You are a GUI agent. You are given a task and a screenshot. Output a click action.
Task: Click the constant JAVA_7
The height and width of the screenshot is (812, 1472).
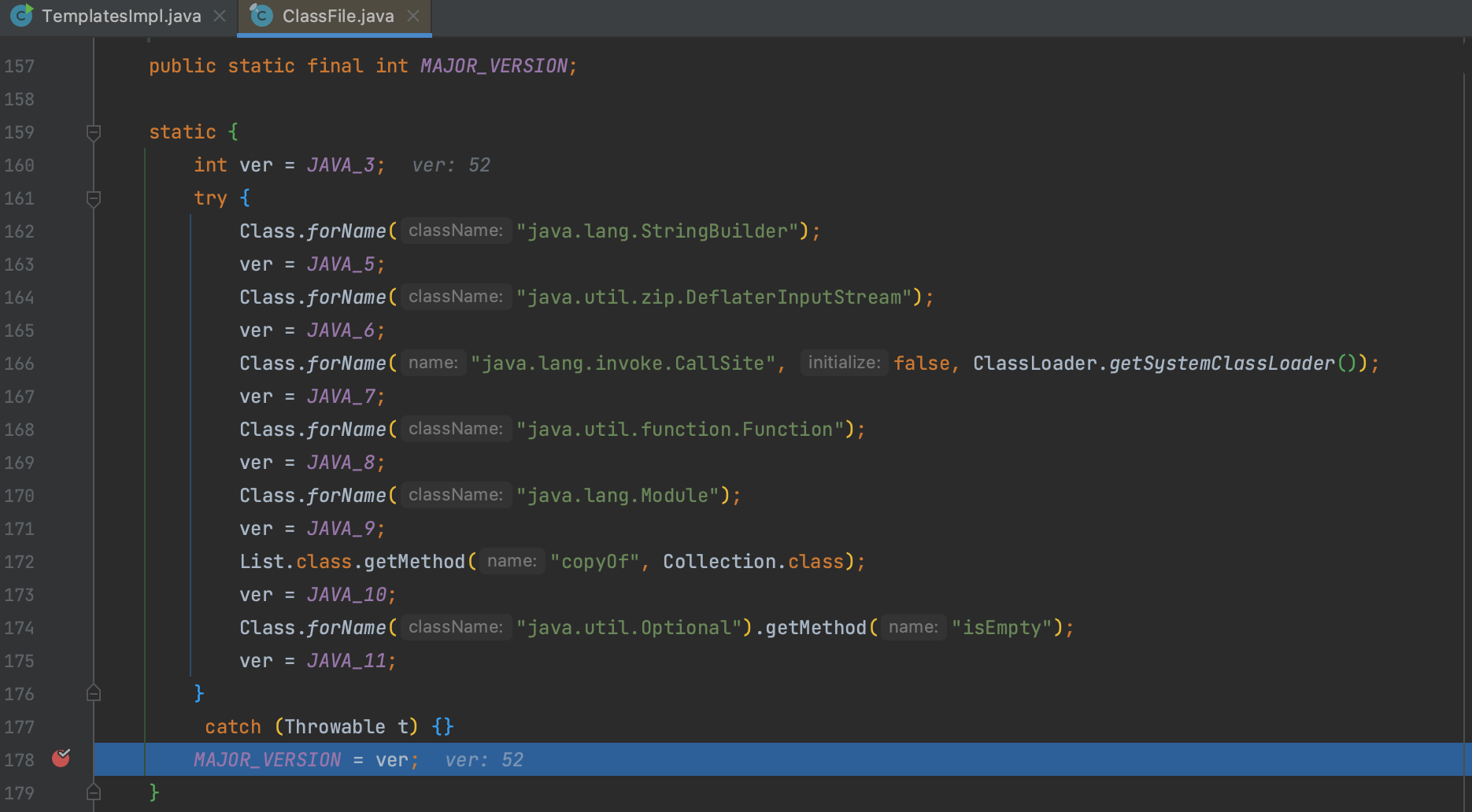click(340, 397)
